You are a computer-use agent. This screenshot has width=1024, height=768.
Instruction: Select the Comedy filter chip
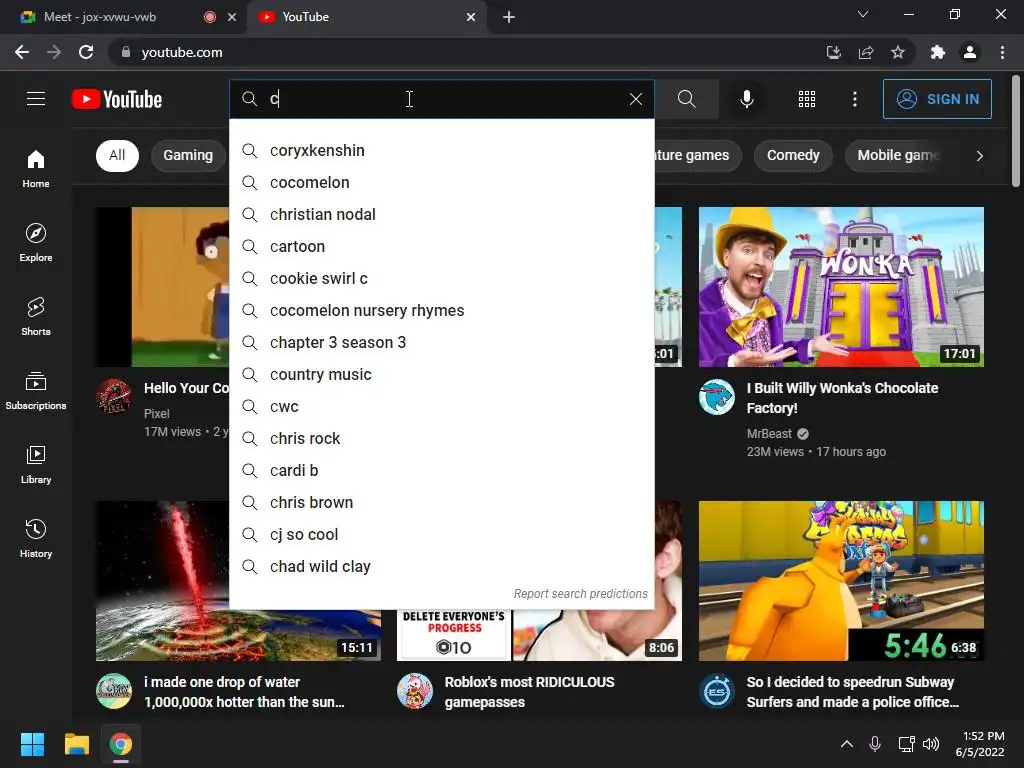pyautogui.click(x=793, y=155)
